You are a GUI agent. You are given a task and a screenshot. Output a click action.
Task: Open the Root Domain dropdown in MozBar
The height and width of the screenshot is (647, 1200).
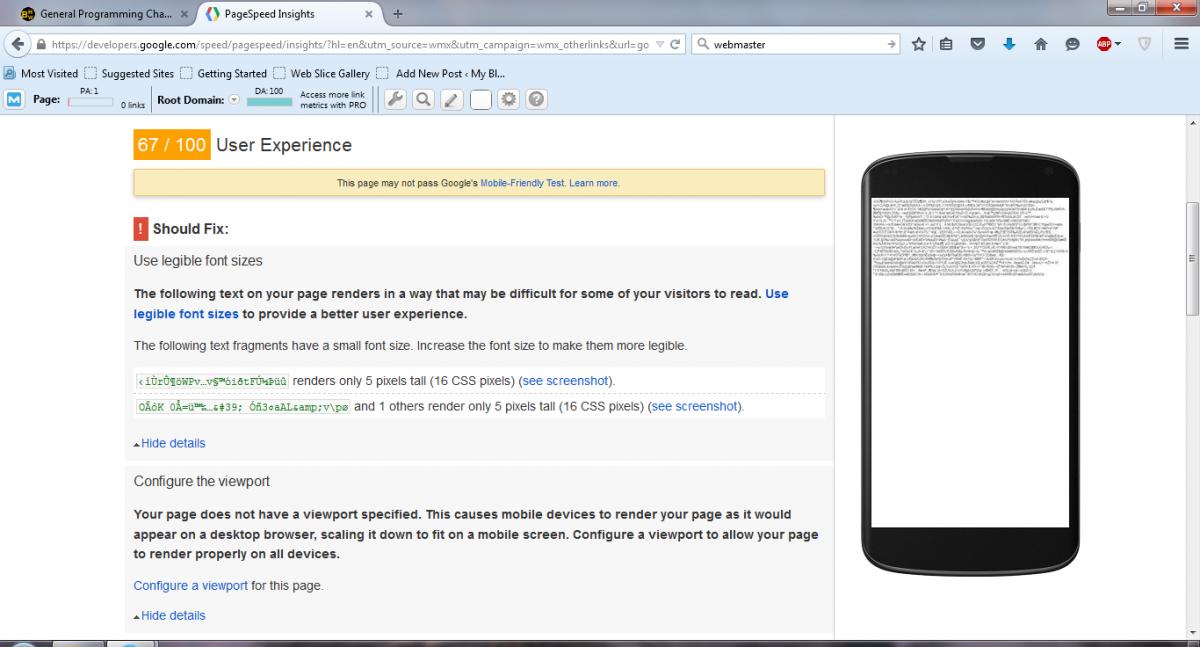point(234,100)
